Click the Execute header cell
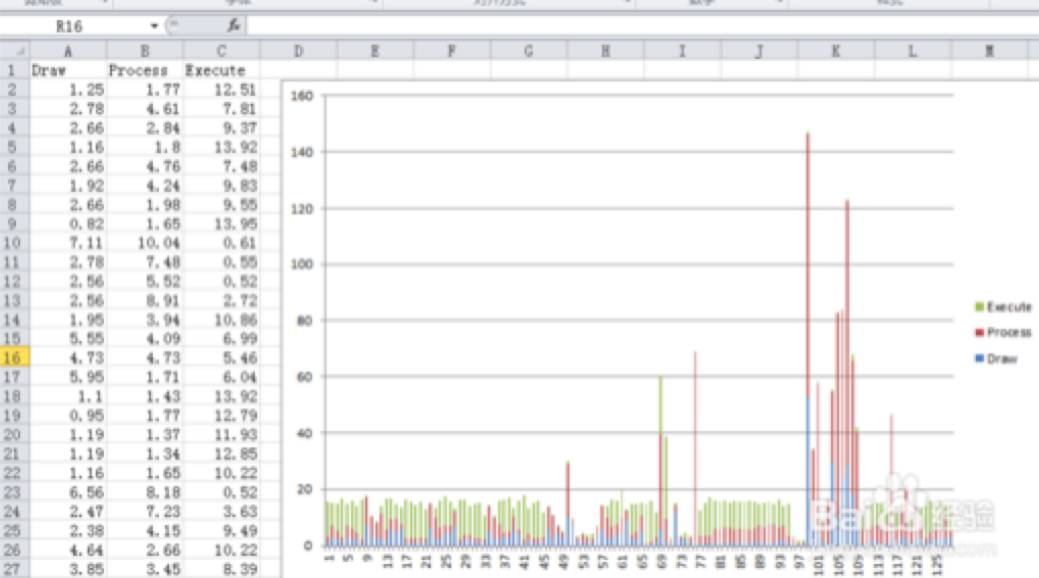The width and height of the screenshot is (1039, 578). [221, 70]
